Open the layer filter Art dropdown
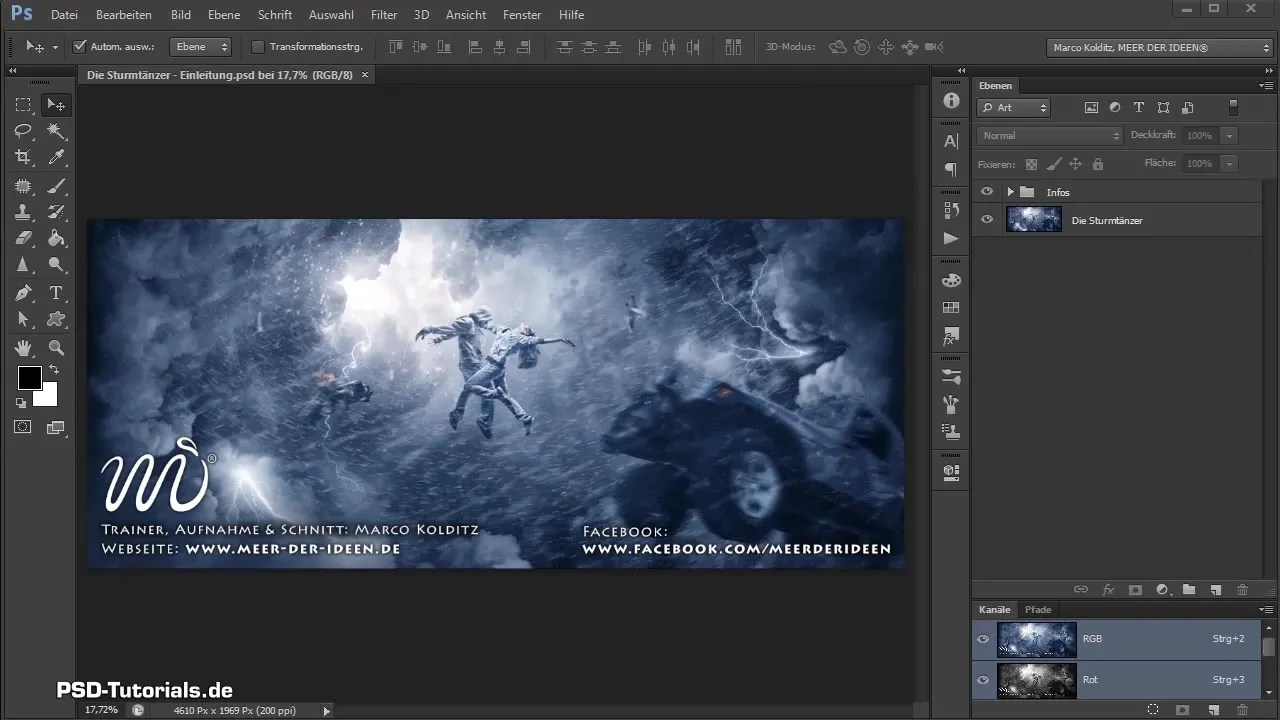The height and width of the screenshot is (720, 1280). click(1014, 108)
